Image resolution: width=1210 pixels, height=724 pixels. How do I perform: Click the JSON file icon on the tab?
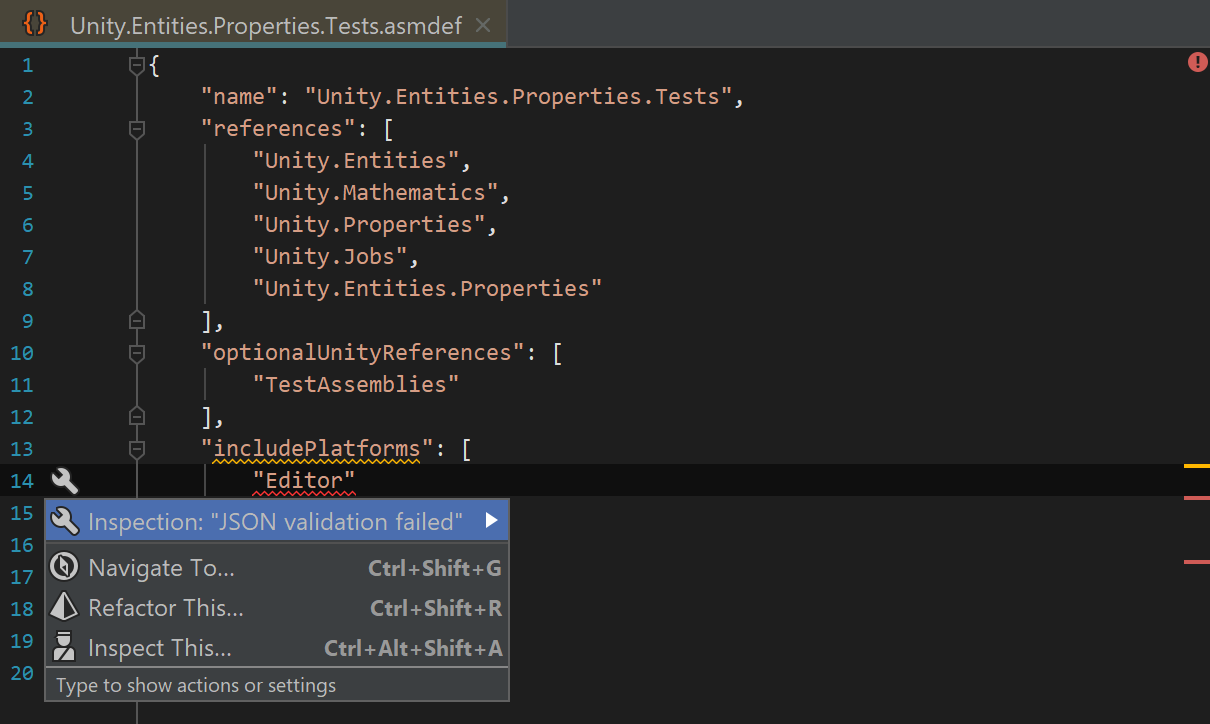[x=35, y=24]
